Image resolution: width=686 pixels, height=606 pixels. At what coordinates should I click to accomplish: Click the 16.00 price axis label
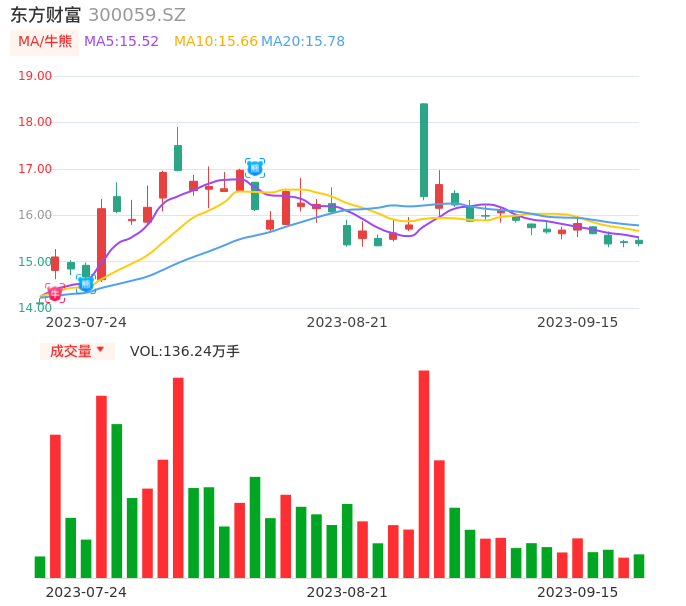[35, 215]
